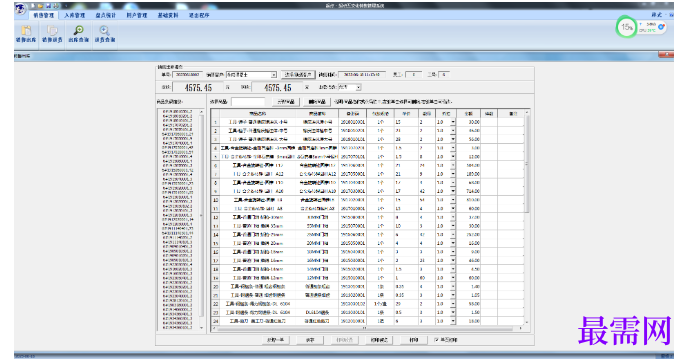
Task: Click the product barcode input field
Action: pos(248,102)
